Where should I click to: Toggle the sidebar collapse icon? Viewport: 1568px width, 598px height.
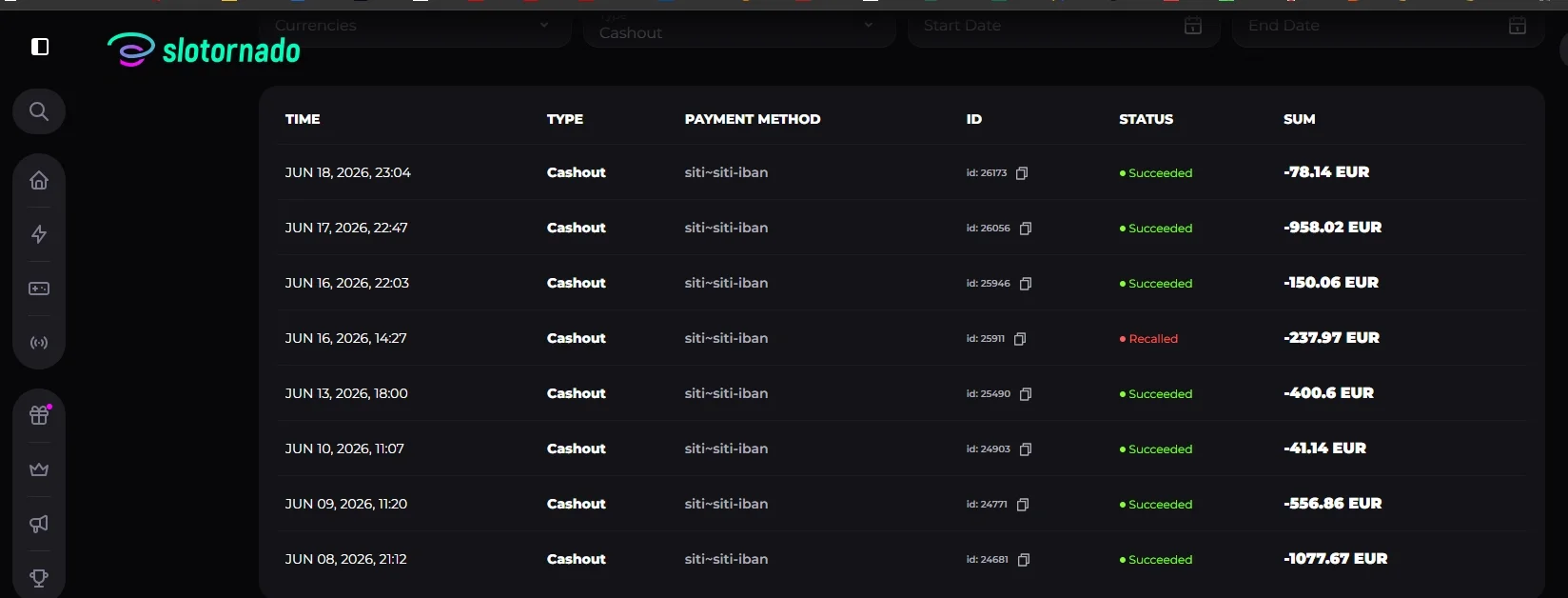40,47
